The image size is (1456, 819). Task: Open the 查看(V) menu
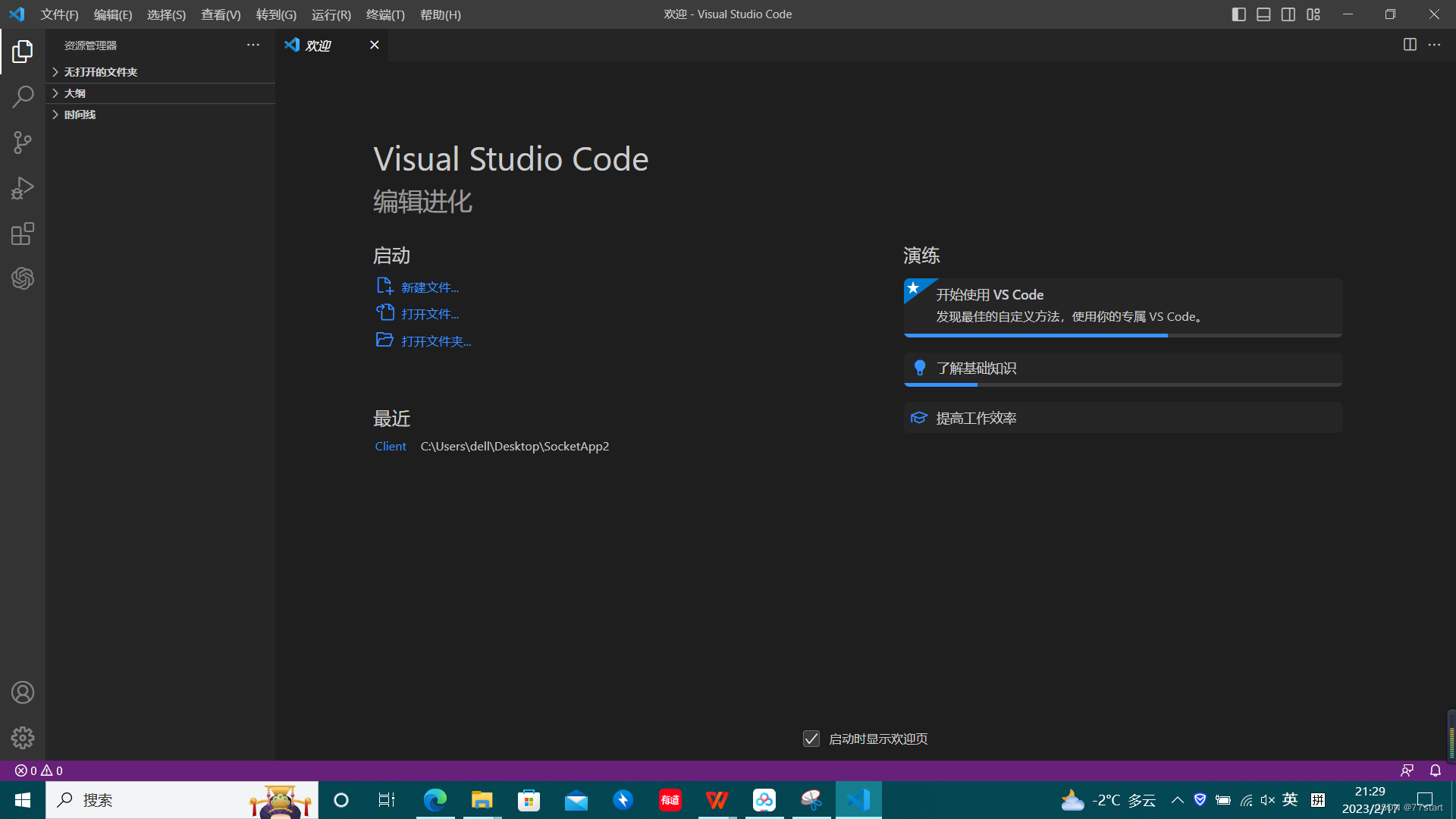[x=221, y=14]
